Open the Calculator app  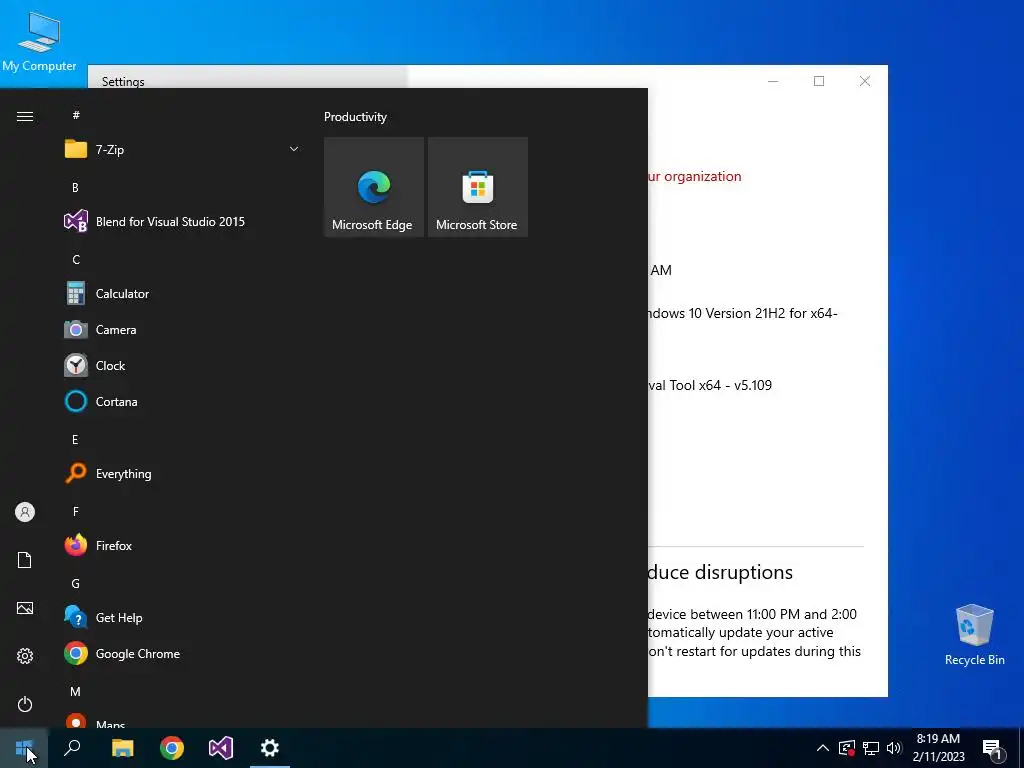[x=182, y=294]
